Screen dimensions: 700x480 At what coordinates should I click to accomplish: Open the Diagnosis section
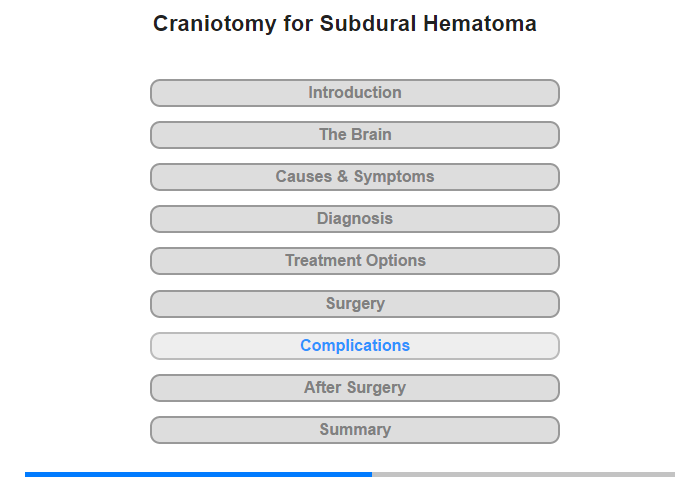[355, 219]
